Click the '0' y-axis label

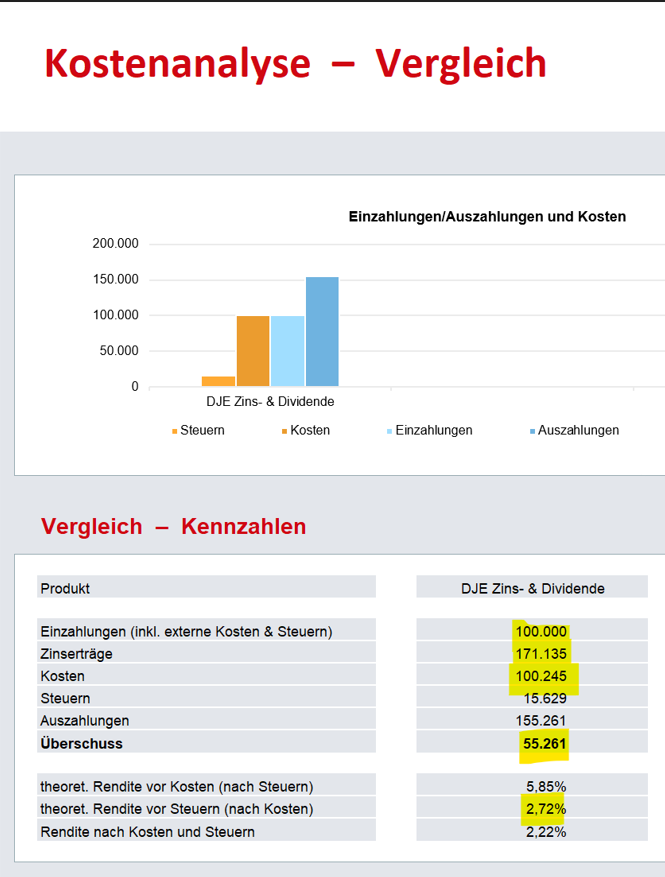pyautogui.click(x=135, y=386)
